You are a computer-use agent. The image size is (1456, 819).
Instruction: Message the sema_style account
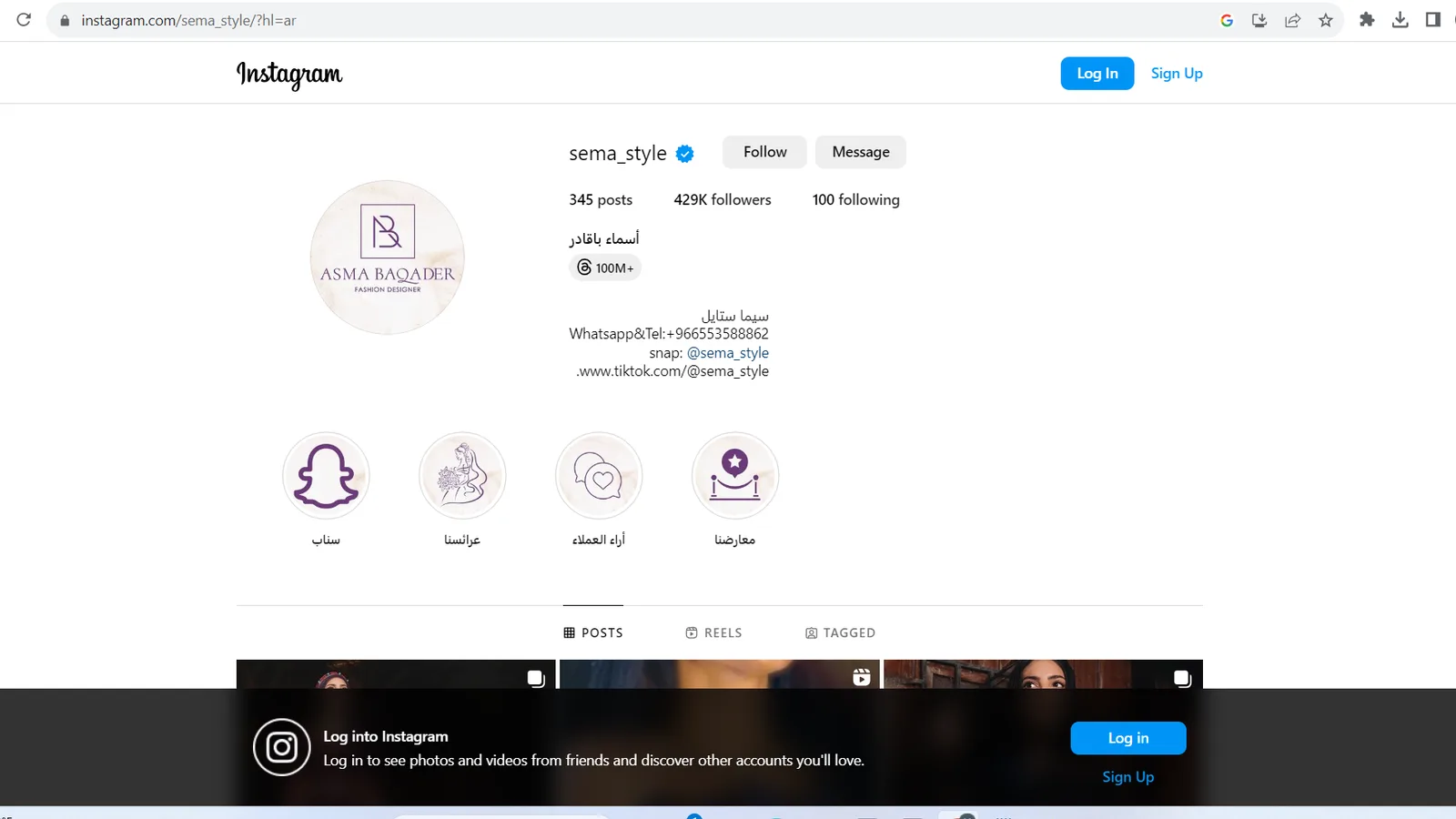pyautogui.click(x=861, y=152)
